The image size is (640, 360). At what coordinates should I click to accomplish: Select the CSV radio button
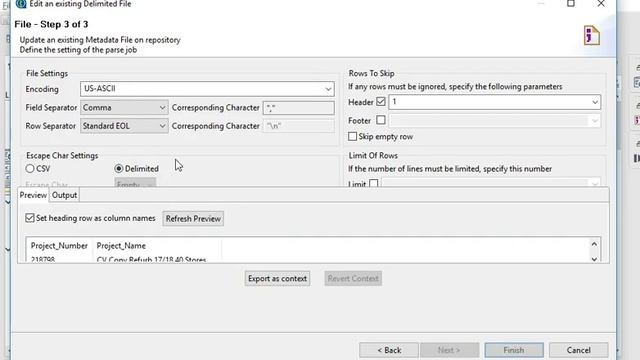(x=30, y=169)
